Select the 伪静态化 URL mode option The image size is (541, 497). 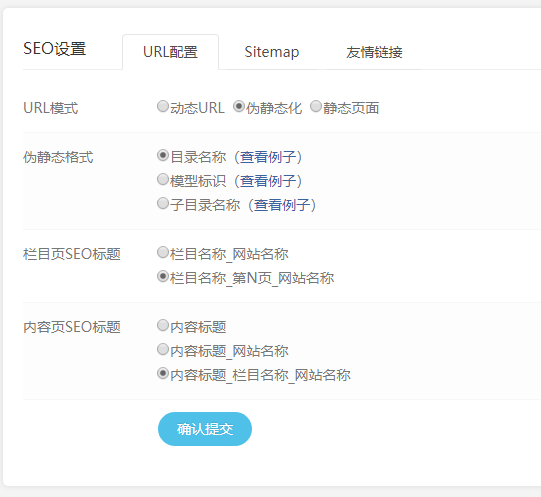click(x=239, y=106)
